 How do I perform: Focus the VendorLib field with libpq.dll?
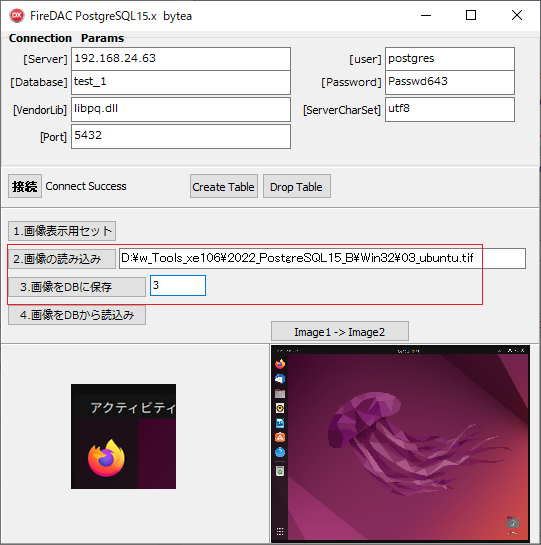coord(181,109)
